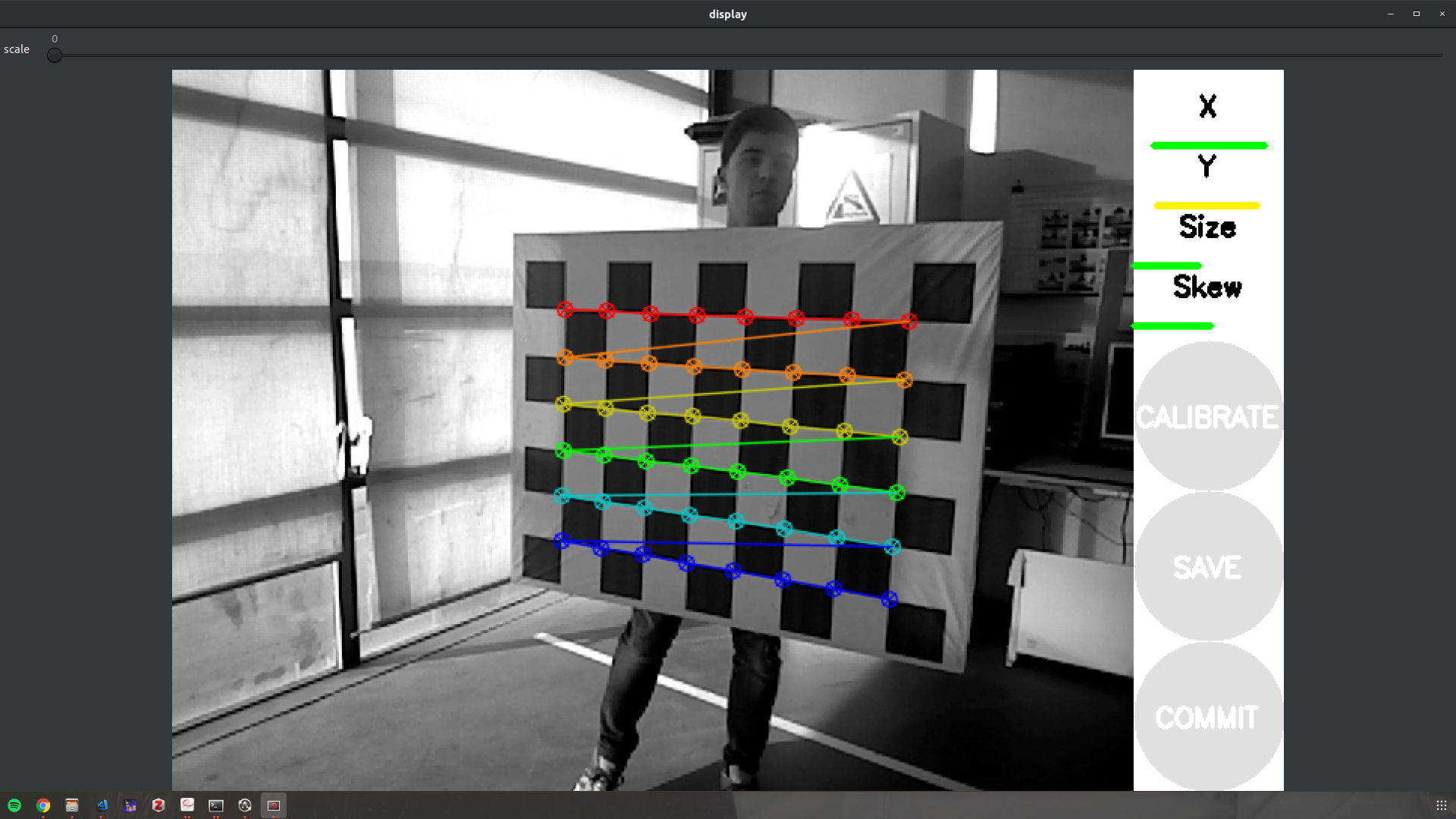
Task: Open Spotify from the dock
Action: click(x=14, y=805)
